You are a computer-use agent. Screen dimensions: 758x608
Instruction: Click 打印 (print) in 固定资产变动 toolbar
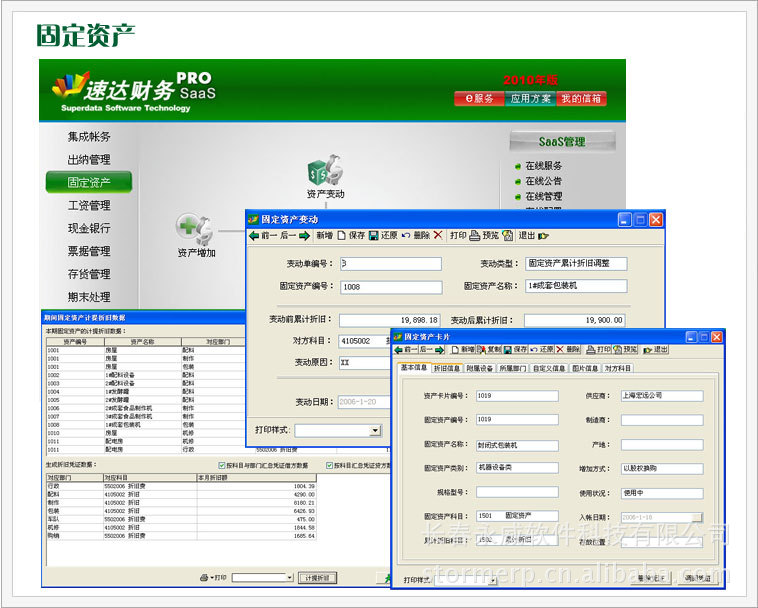tap(465, 235)
